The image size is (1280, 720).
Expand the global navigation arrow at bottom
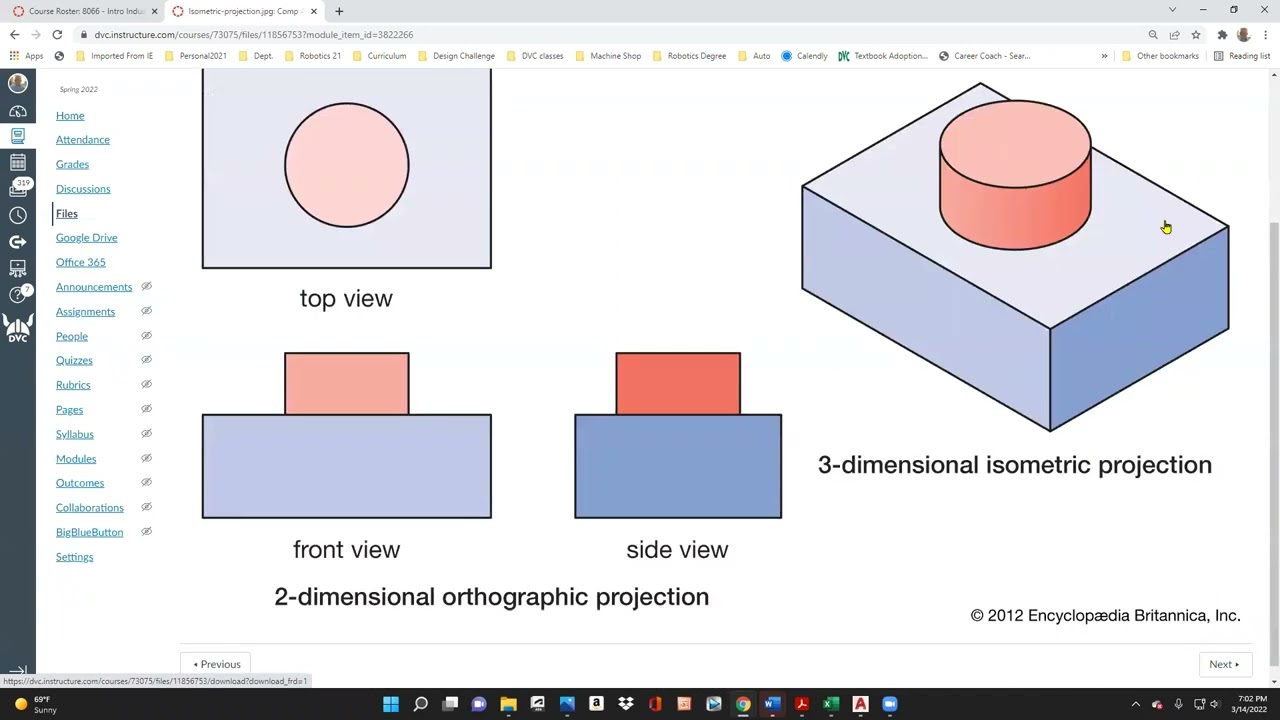tap(18, 672)
